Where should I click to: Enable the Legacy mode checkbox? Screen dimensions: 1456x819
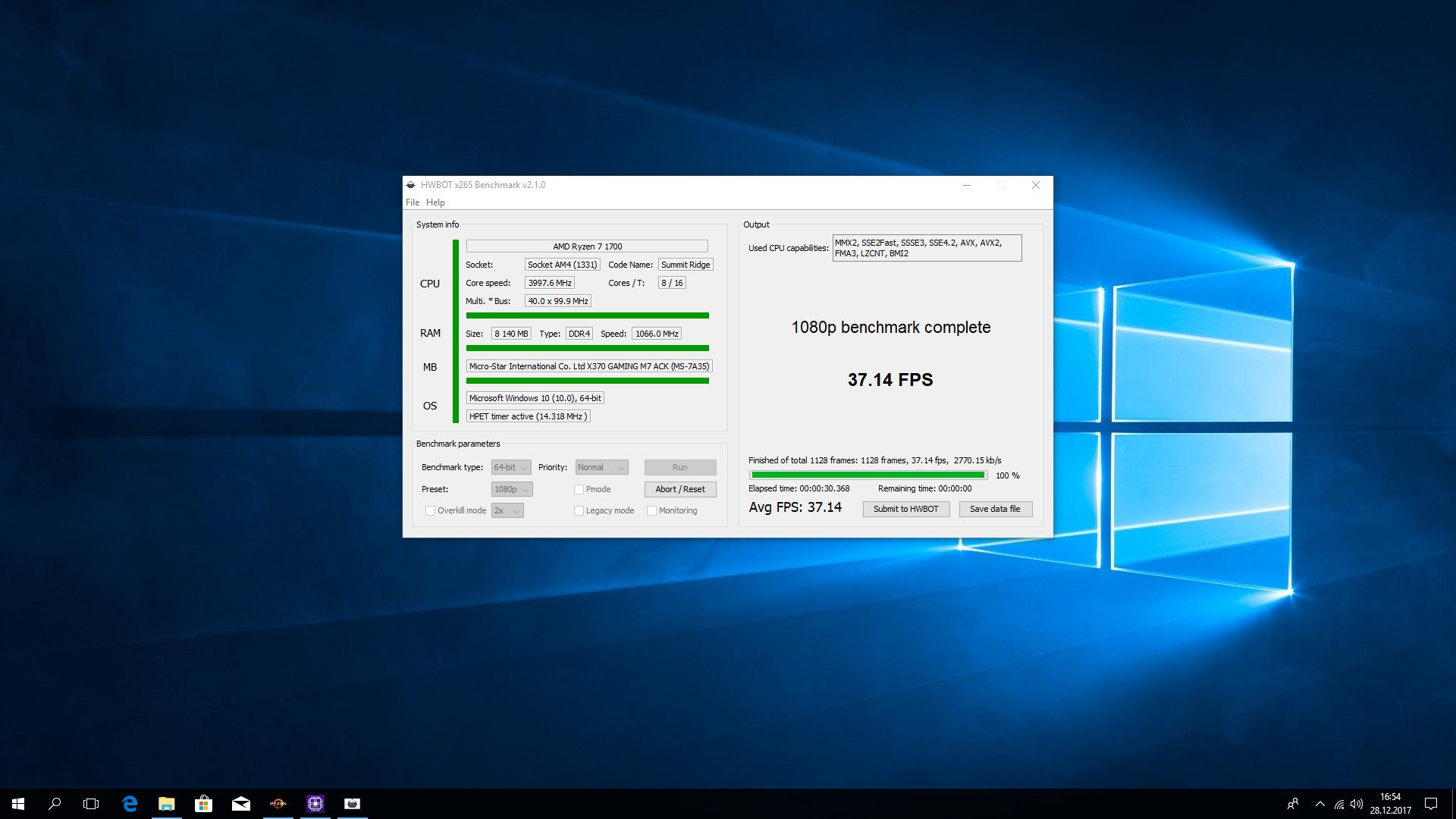click(579, 510)
